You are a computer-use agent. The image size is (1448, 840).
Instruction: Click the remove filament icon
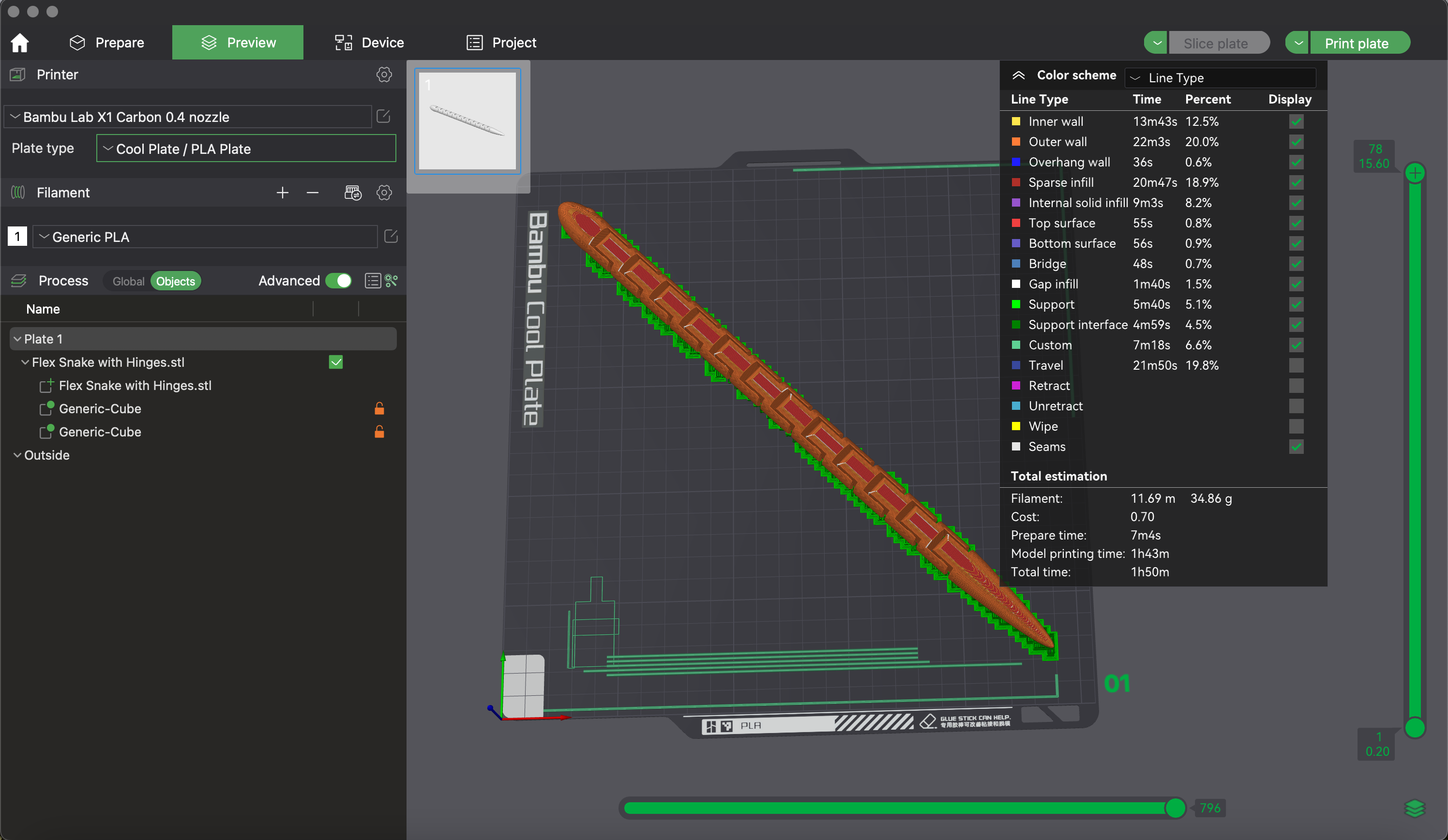[313, 193]
